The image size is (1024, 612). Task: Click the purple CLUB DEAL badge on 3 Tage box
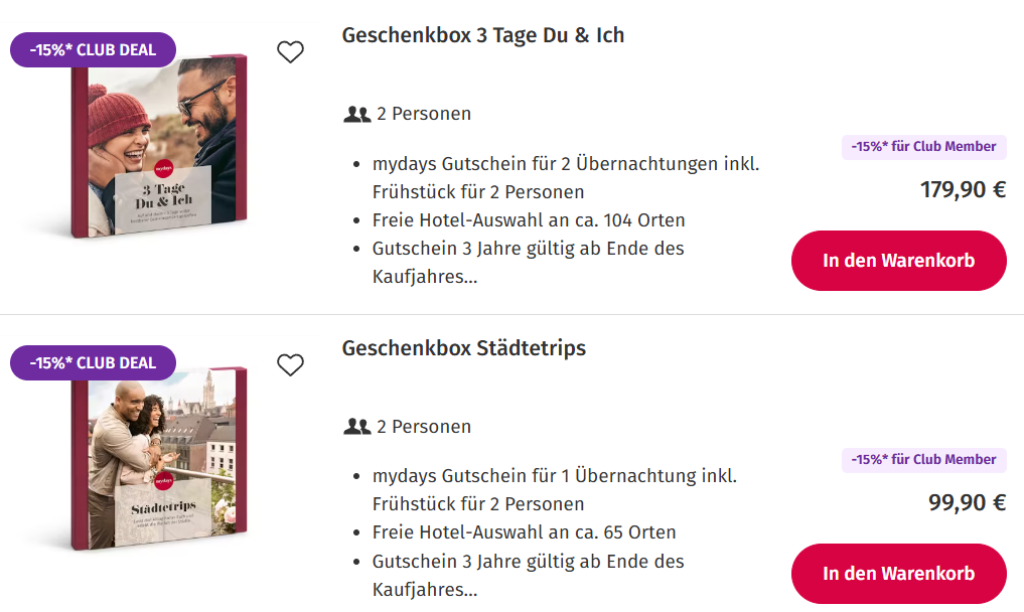coord(93,50)
